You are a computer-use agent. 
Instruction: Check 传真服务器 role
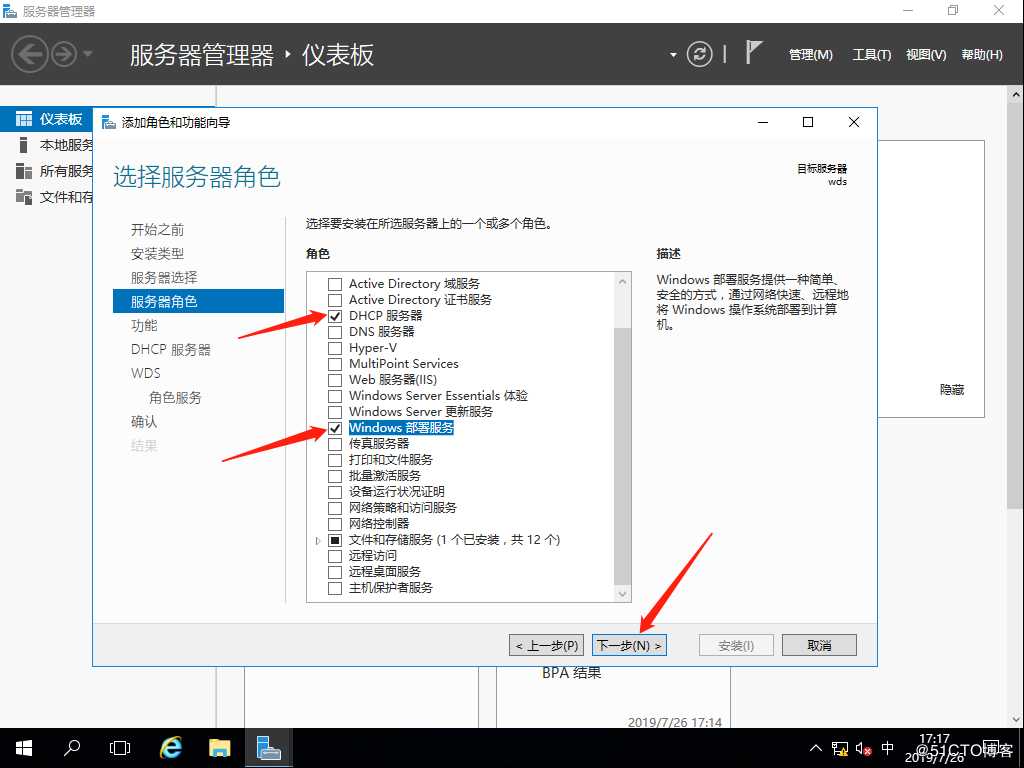335,444
